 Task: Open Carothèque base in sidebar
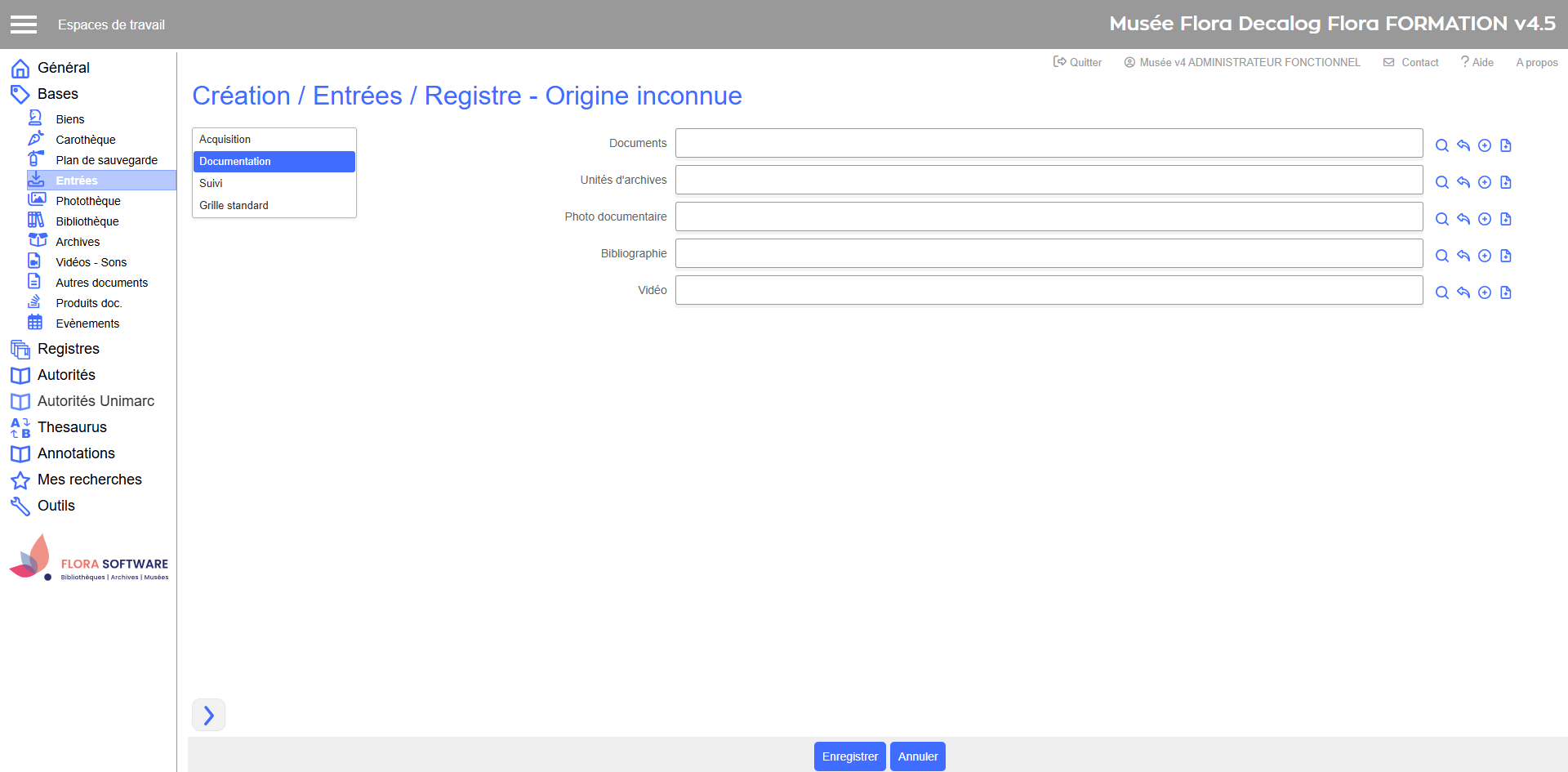click(85, 140)
